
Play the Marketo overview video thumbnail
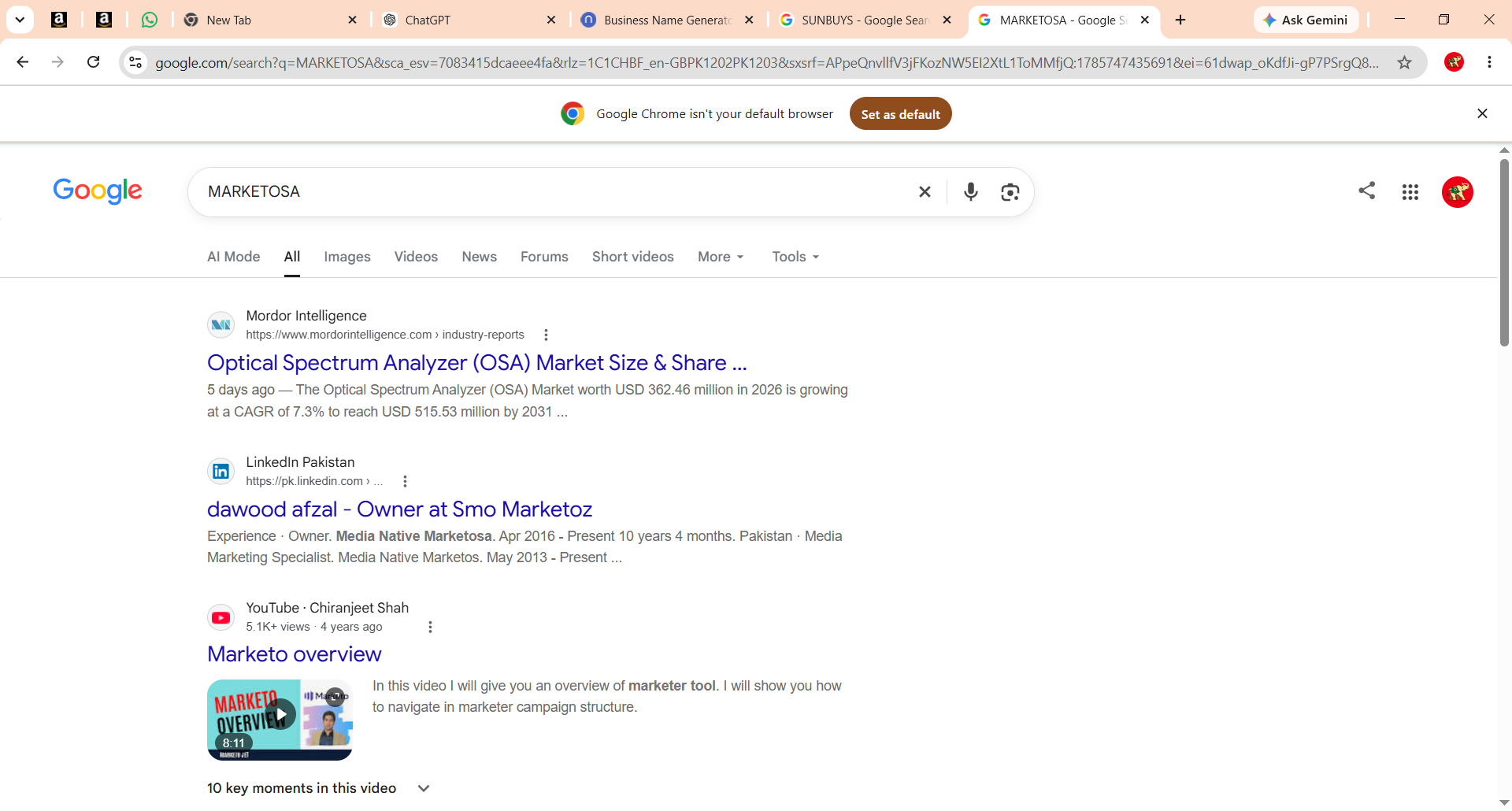point(280,720)
